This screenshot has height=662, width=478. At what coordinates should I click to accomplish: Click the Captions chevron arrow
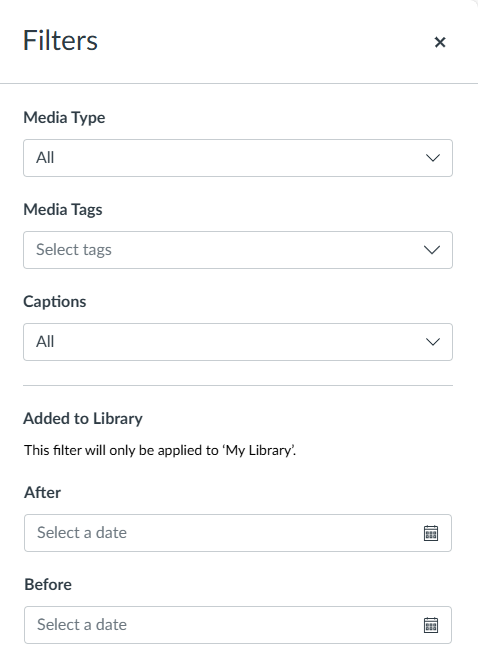coord(433,342)
